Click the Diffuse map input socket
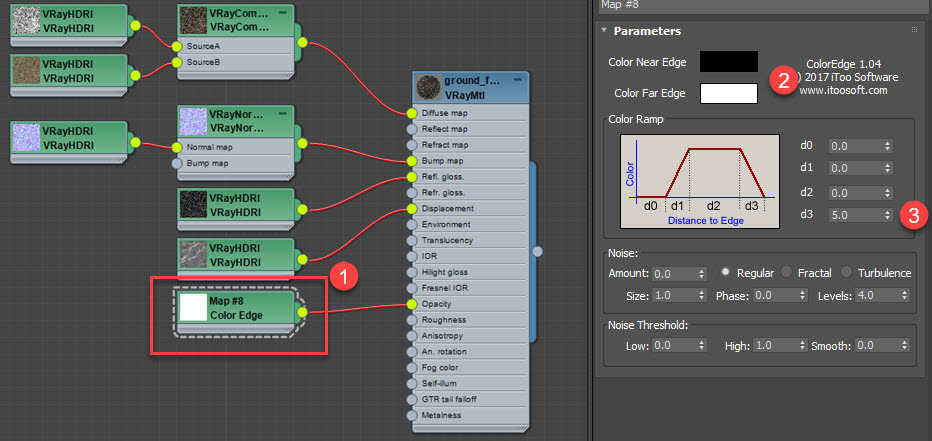Screen dimensions: 932x441 tap(412, 113)
